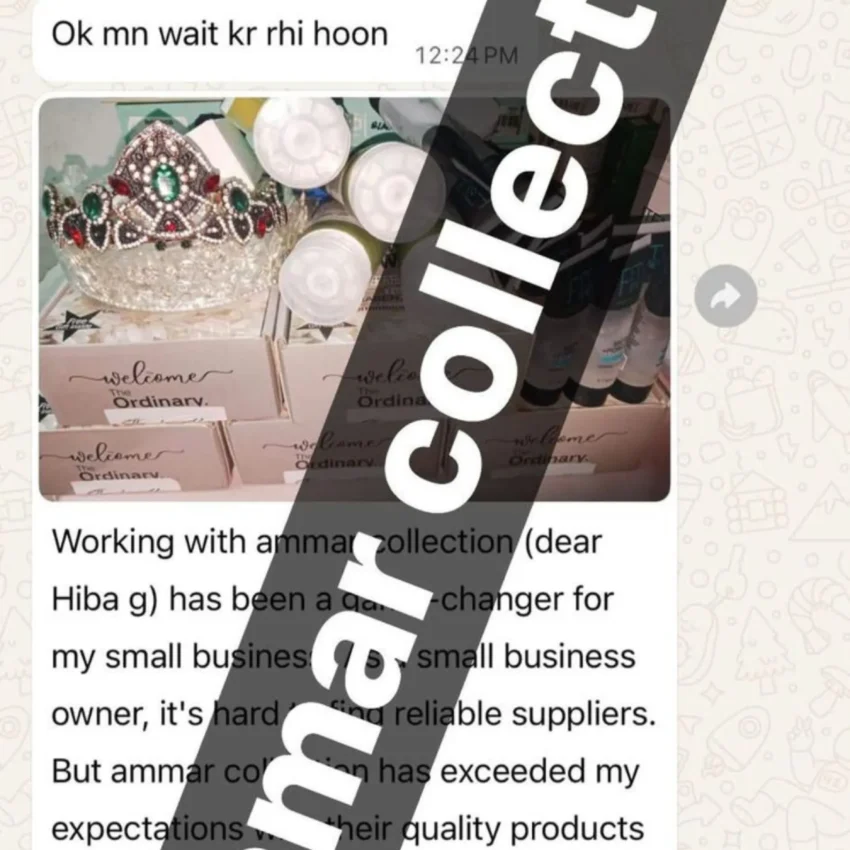Select the words "reliable suppliers."
Image resolution: width=850 pixels, height=850 pixels.
524,714
